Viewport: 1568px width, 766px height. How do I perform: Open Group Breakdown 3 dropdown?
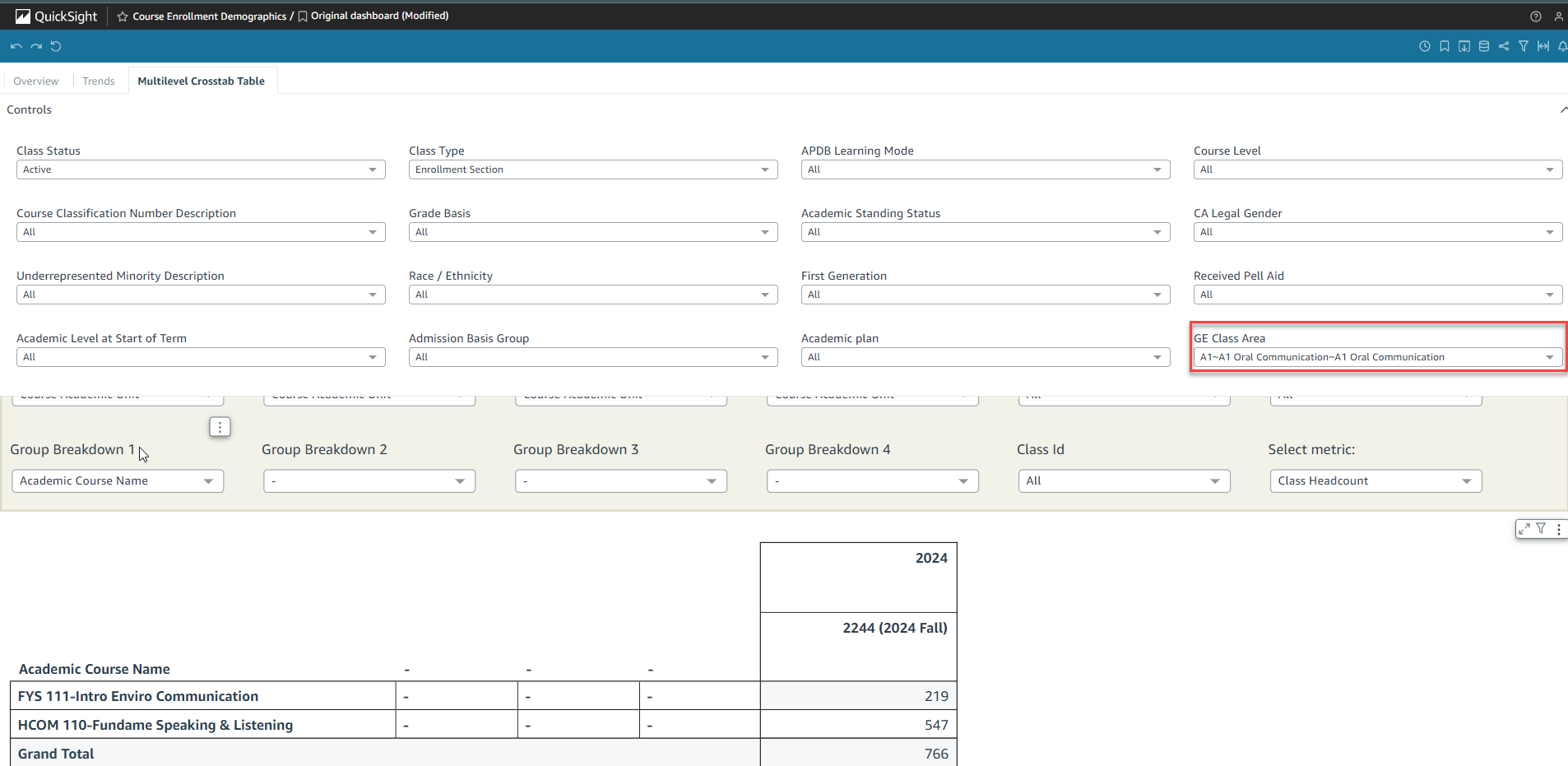point(621,481)
